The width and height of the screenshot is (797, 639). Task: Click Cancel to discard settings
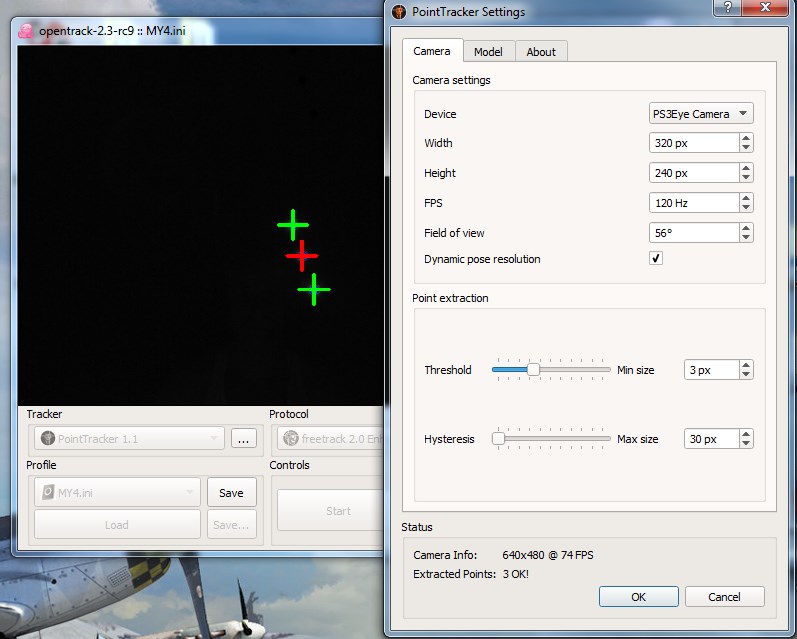click(x=724, y=597)
